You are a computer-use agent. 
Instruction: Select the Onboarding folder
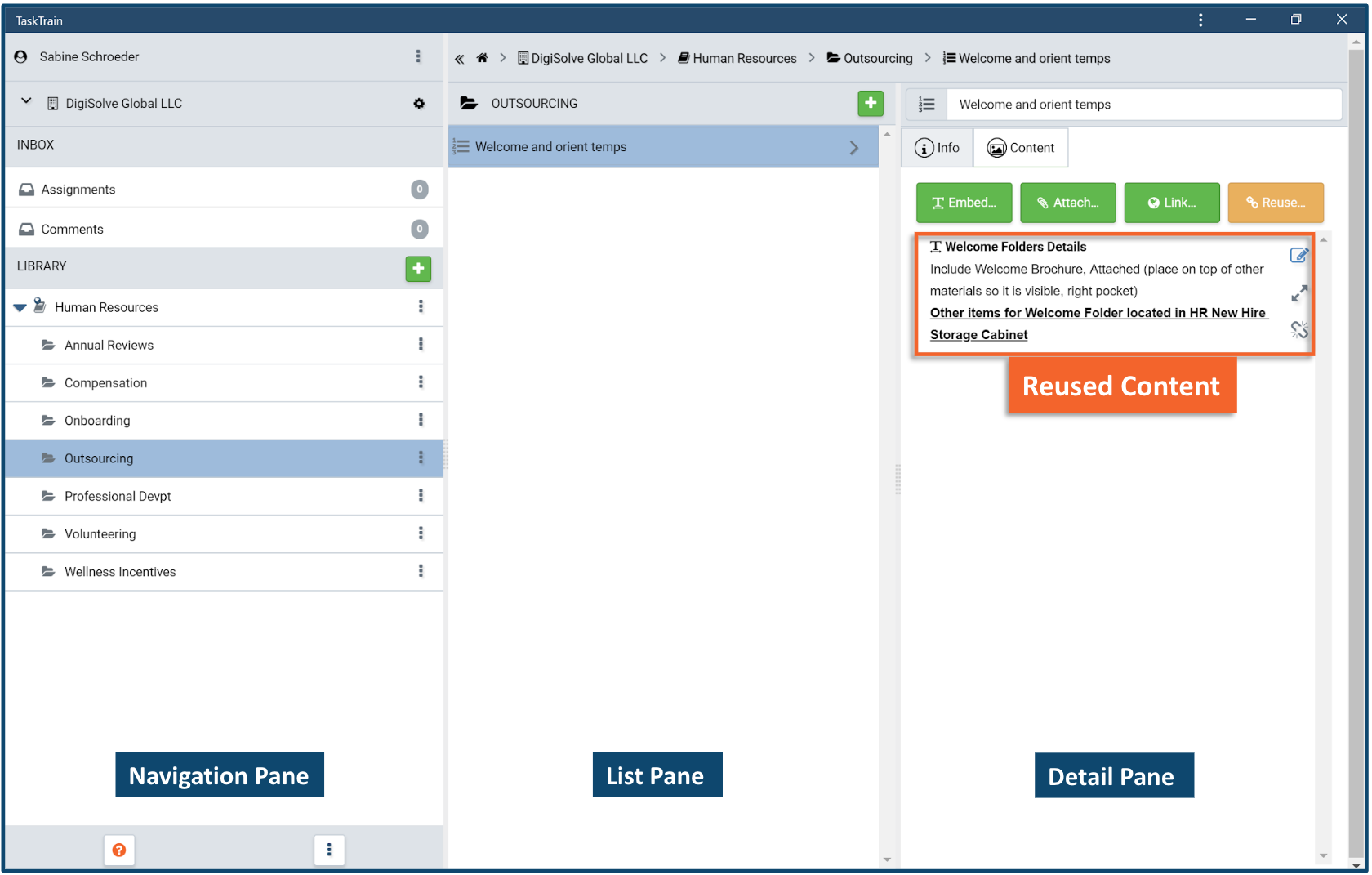[x=97, y=421]
